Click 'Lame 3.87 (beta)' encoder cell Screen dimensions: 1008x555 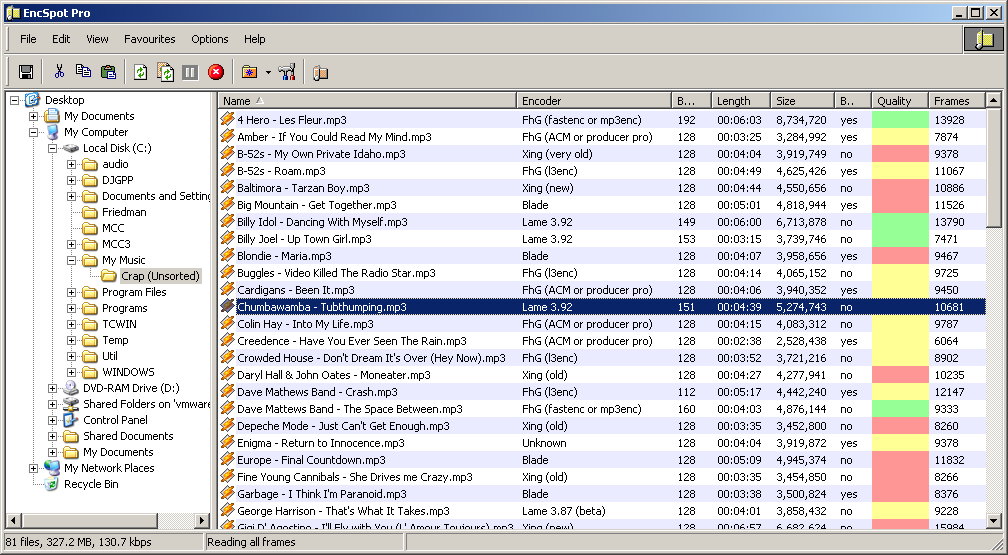pos(564,511)
